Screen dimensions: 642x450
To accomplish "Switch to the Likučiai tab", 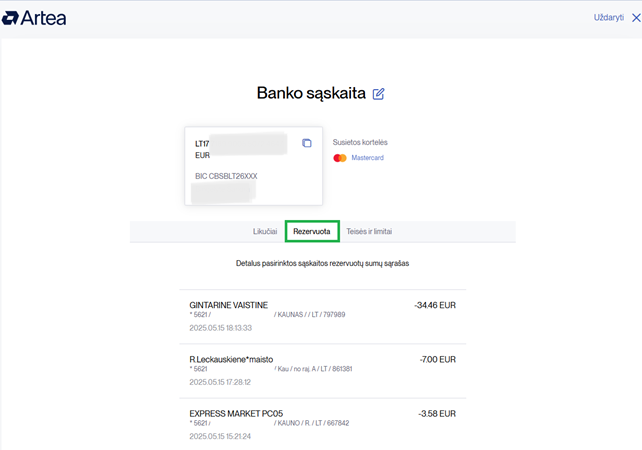I will pos(265,231).
